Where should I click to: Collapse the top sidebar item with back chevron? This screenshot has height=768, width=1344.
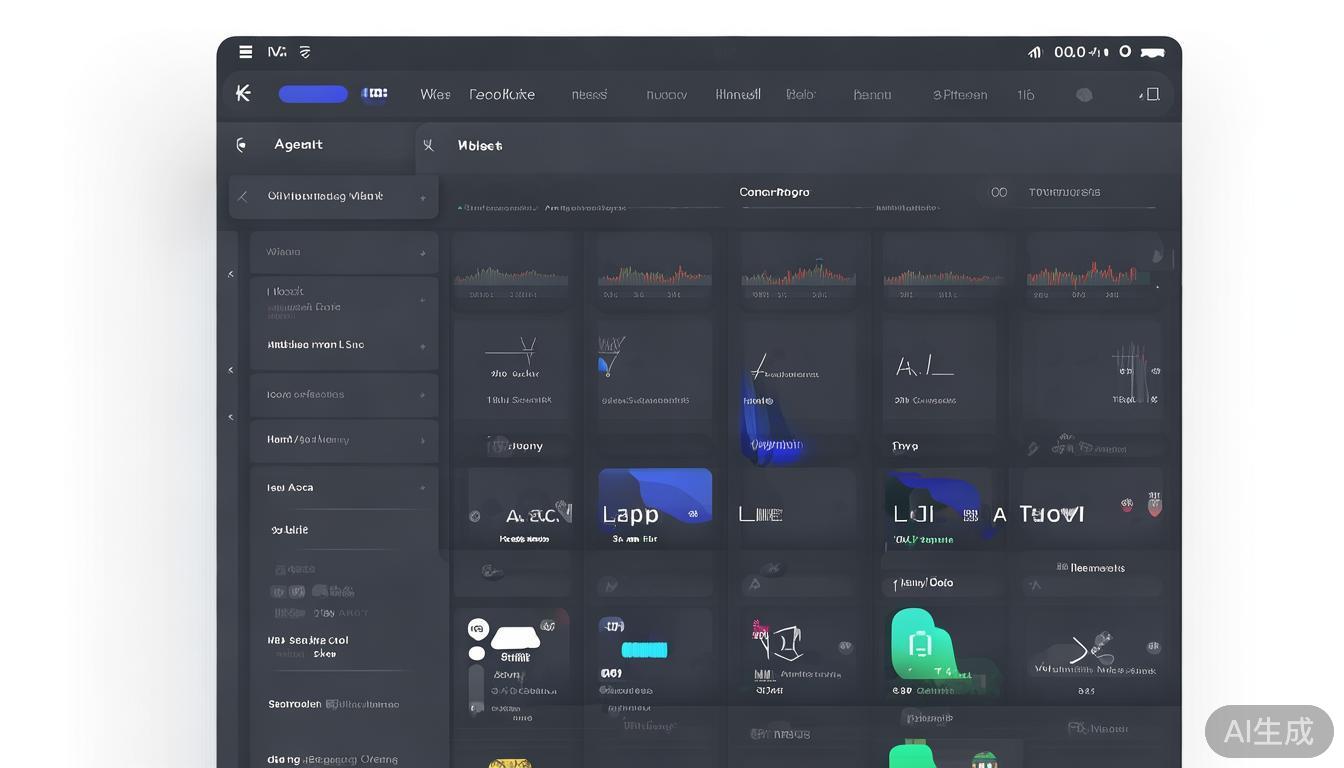click(x=243, y=197)
